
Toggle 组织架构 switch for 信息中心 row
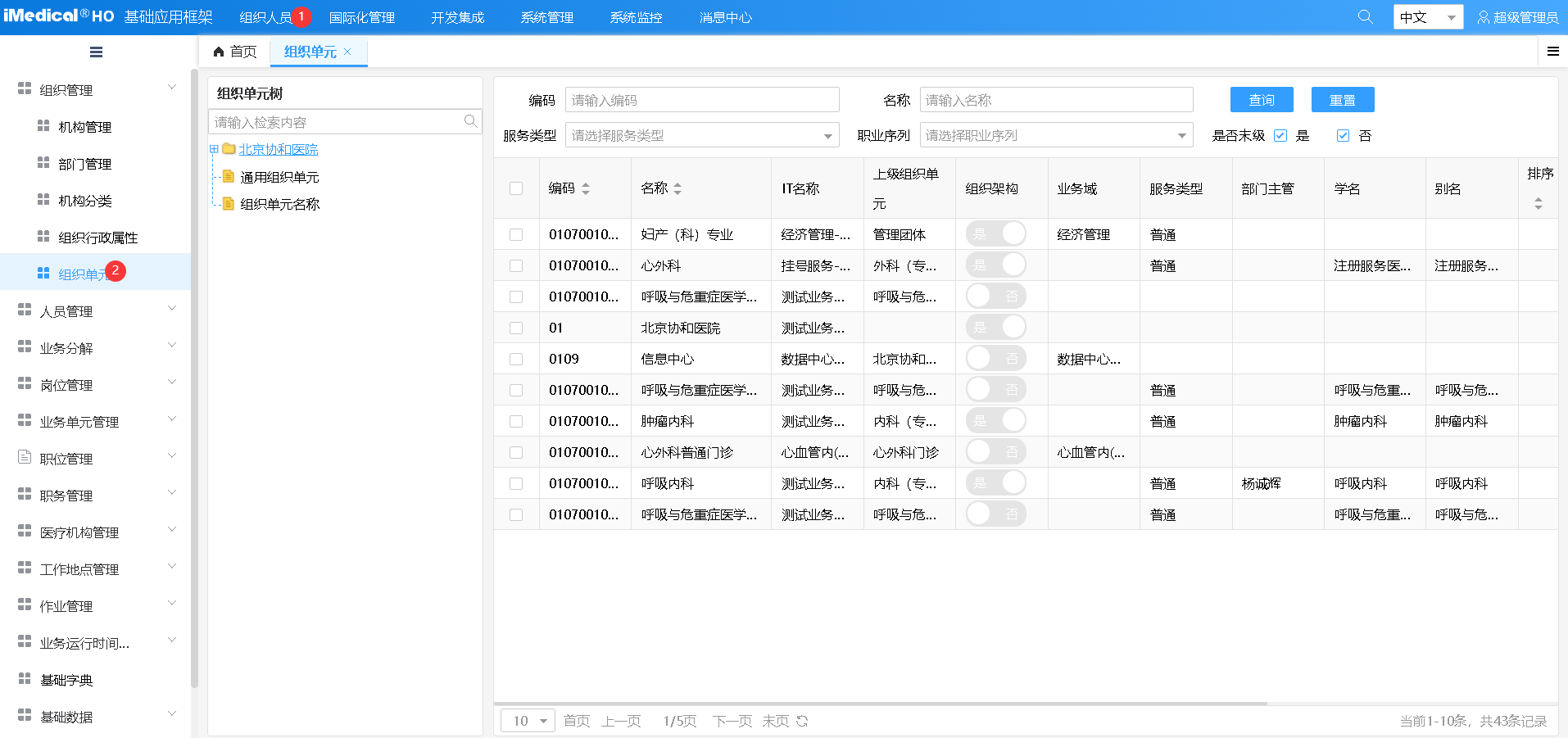click(995, 359)
